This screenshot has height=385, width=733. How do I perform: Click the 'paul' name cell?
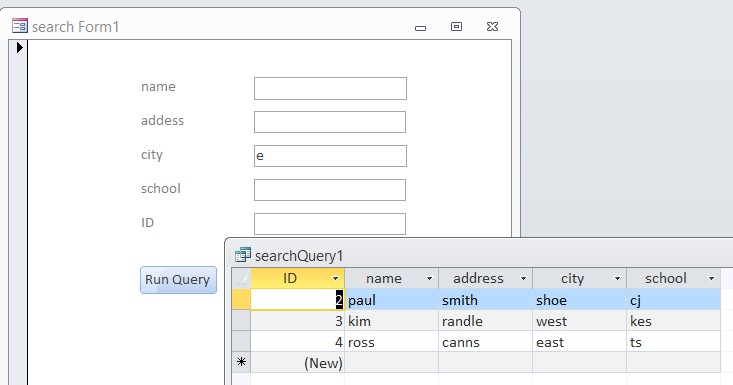pyautogui.click(x=392, y=299)
